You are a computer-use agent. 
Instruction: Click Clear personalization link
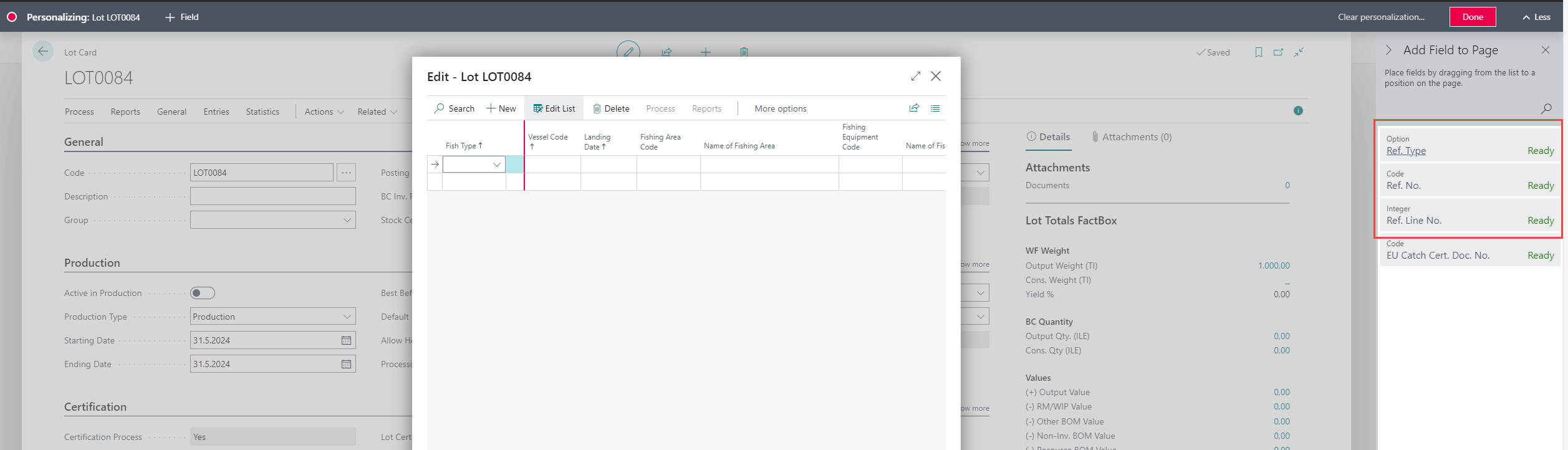pyautogui.click(x=1380, y=17)
